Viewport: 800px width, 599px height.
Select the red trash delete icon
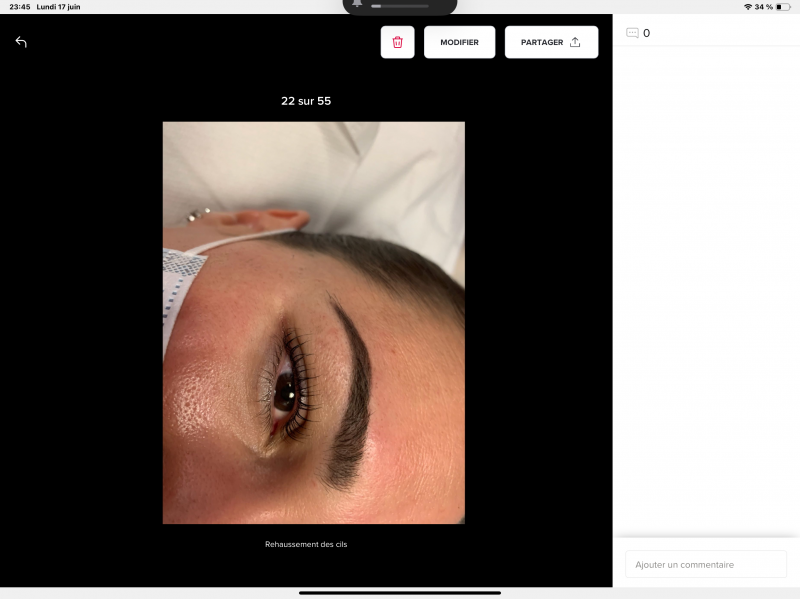point(397,42)
